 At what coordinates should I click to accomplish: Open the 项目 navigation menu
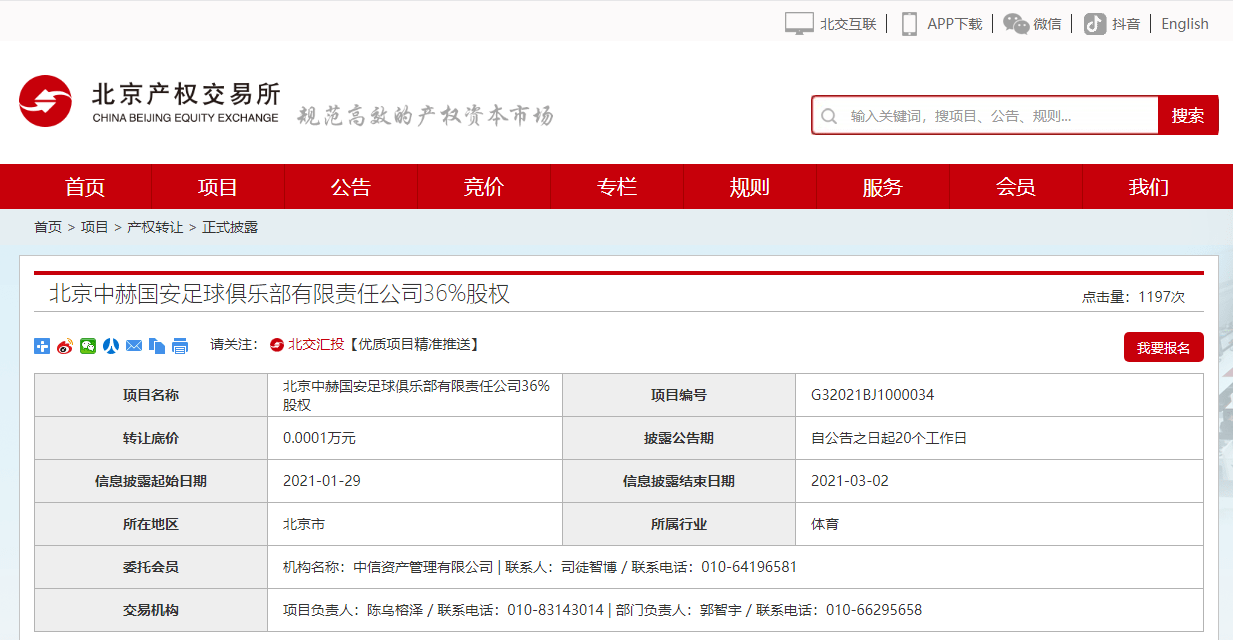coord(218,187)
